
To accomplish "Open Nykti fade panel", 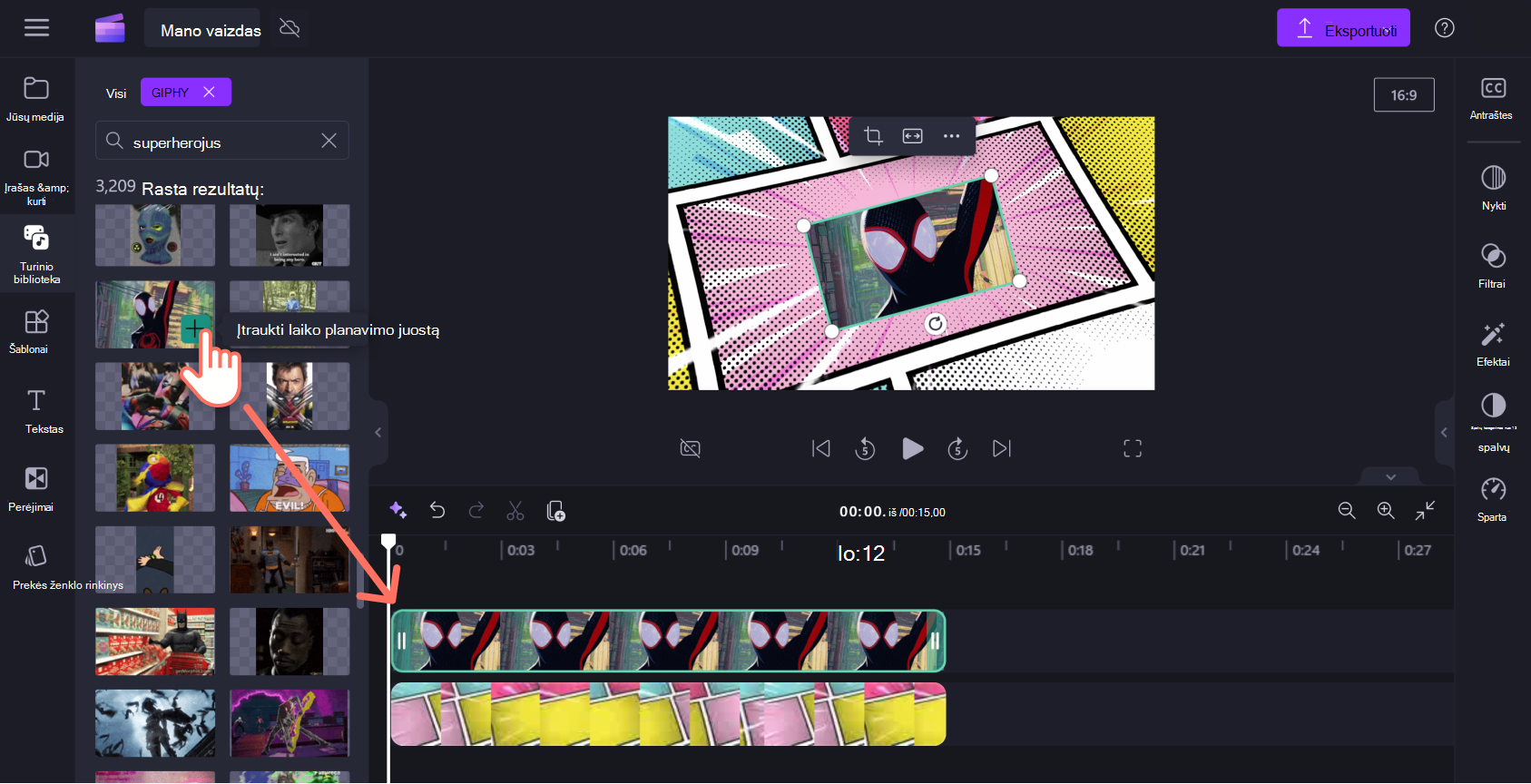I will click(x=1493, y=188).
